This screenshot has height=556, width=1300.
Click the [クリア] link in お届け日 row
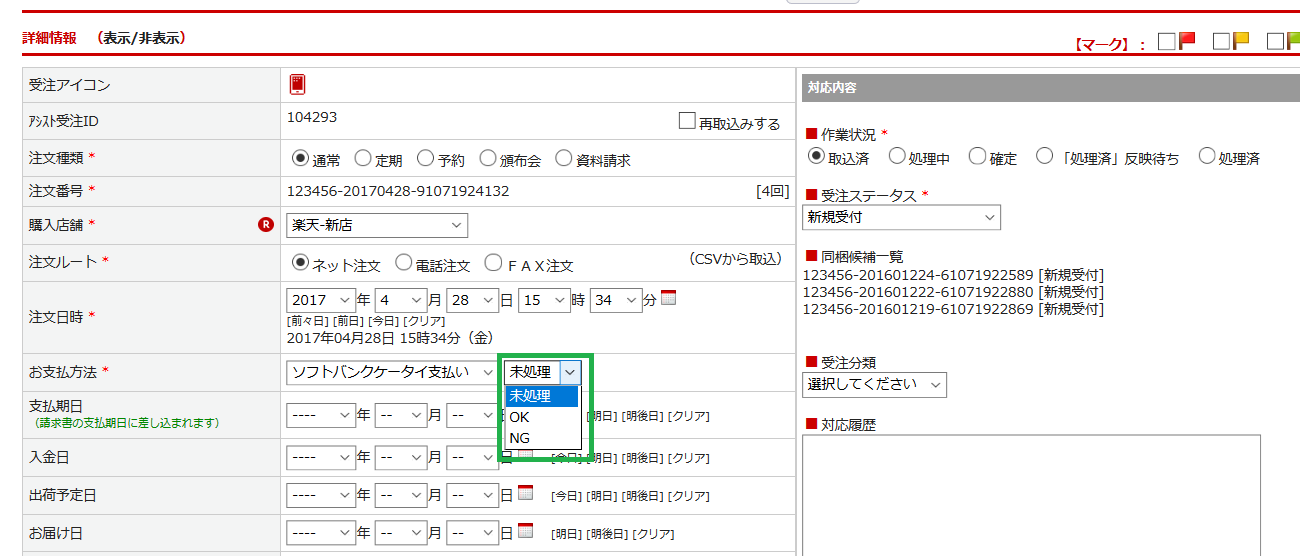(x=655, y=534)
